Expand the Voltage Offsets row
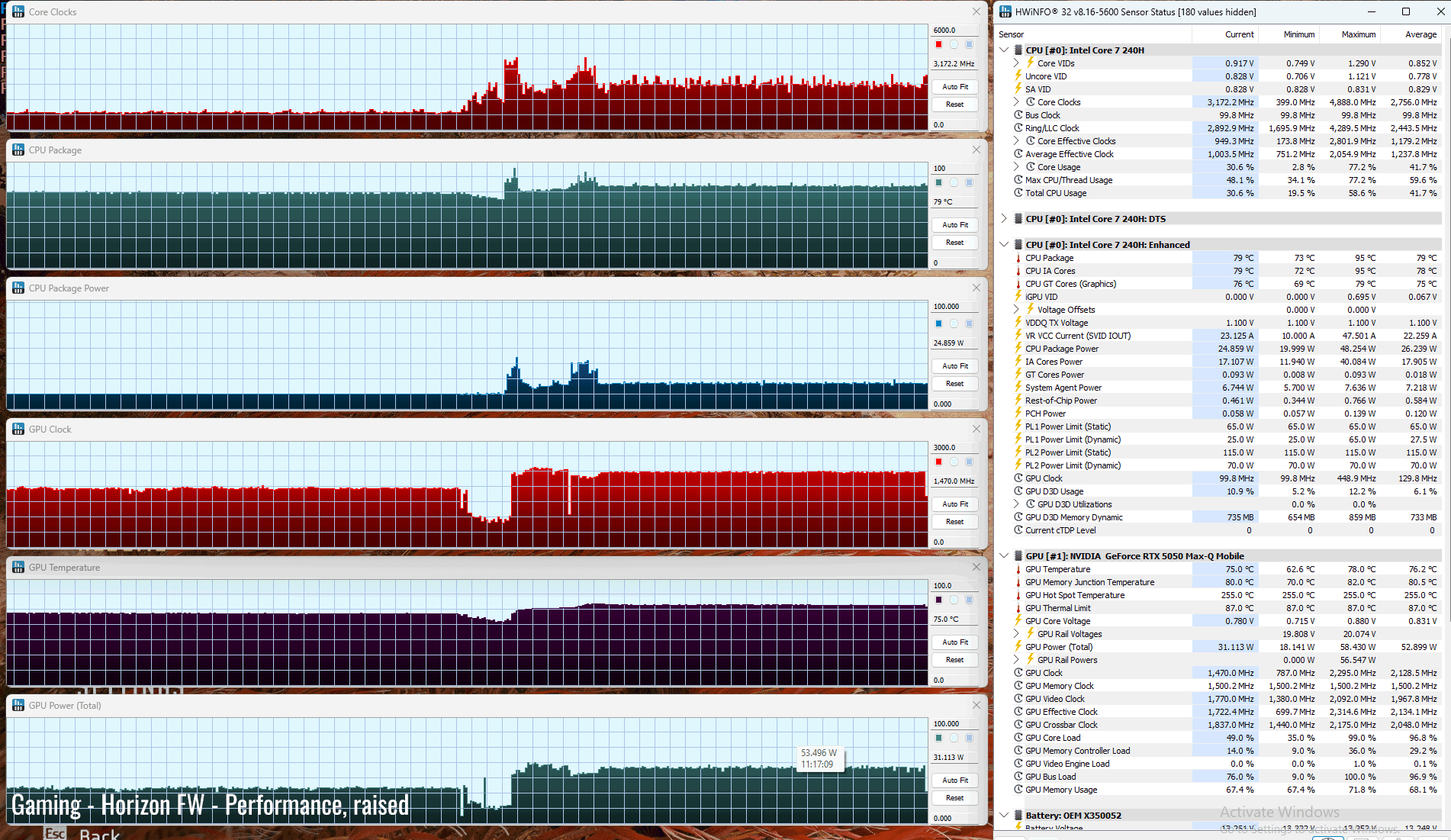 point(1016,309)
